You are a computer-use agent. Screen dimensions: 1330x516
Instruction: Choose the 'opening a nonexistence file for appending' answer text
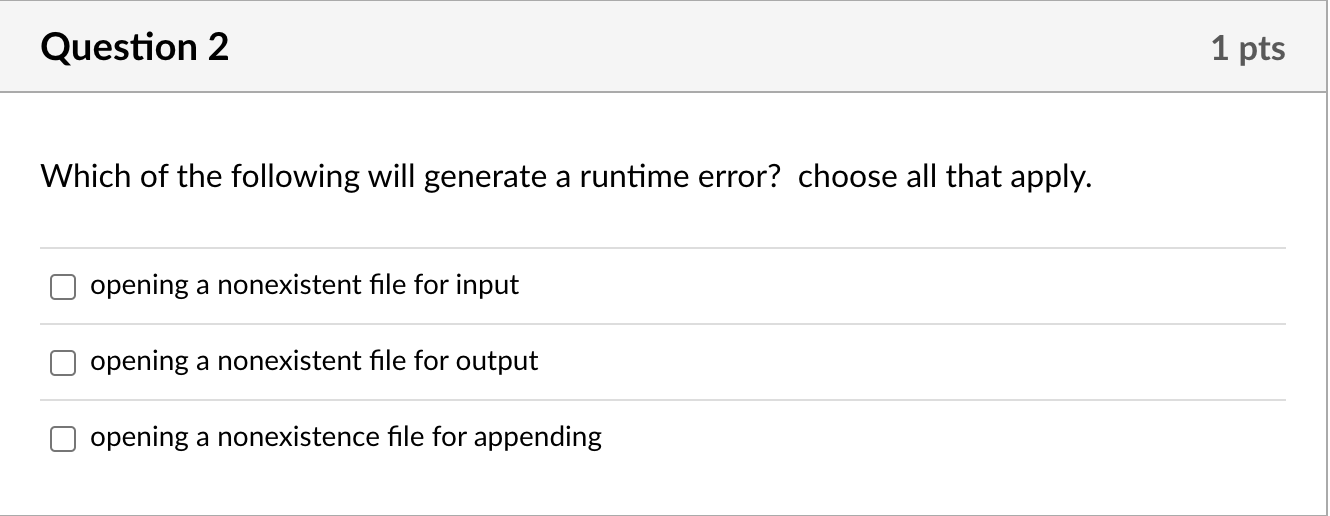[346, 438]
